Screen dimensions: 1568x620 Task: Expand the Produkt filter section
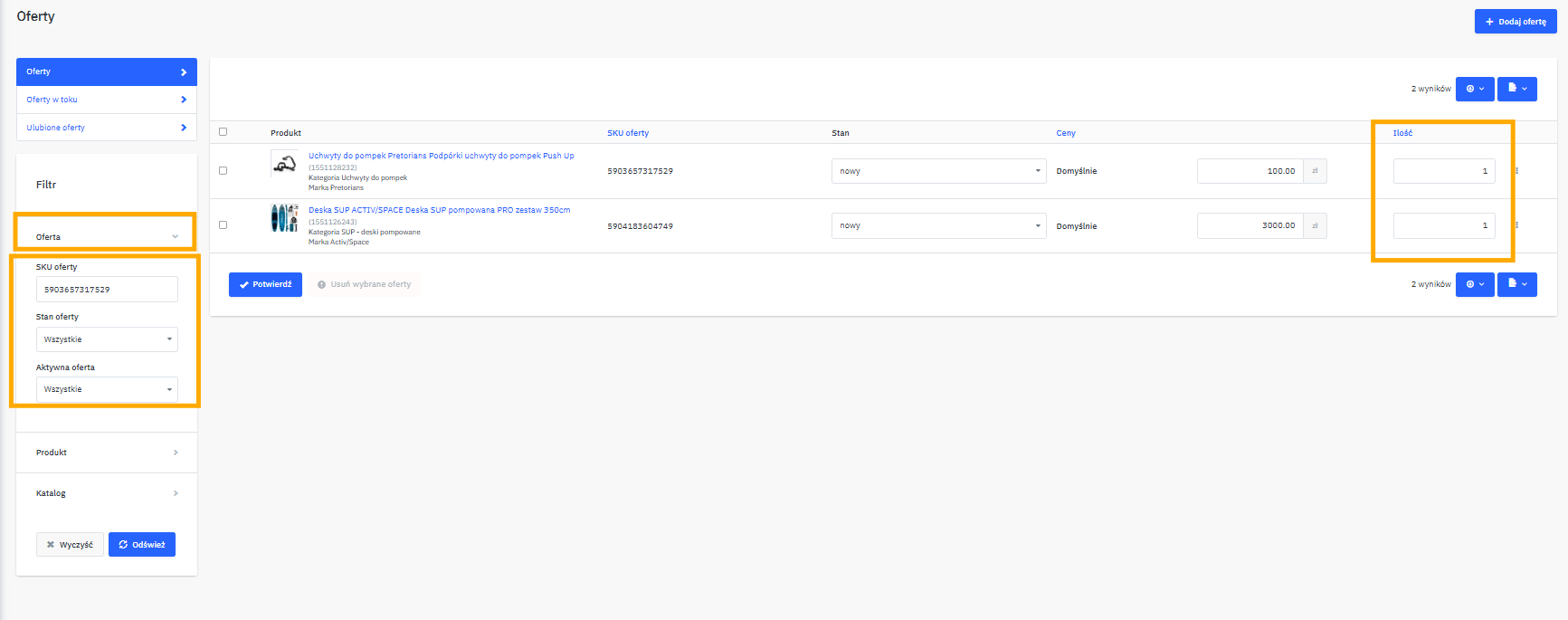tap(107, 453)
